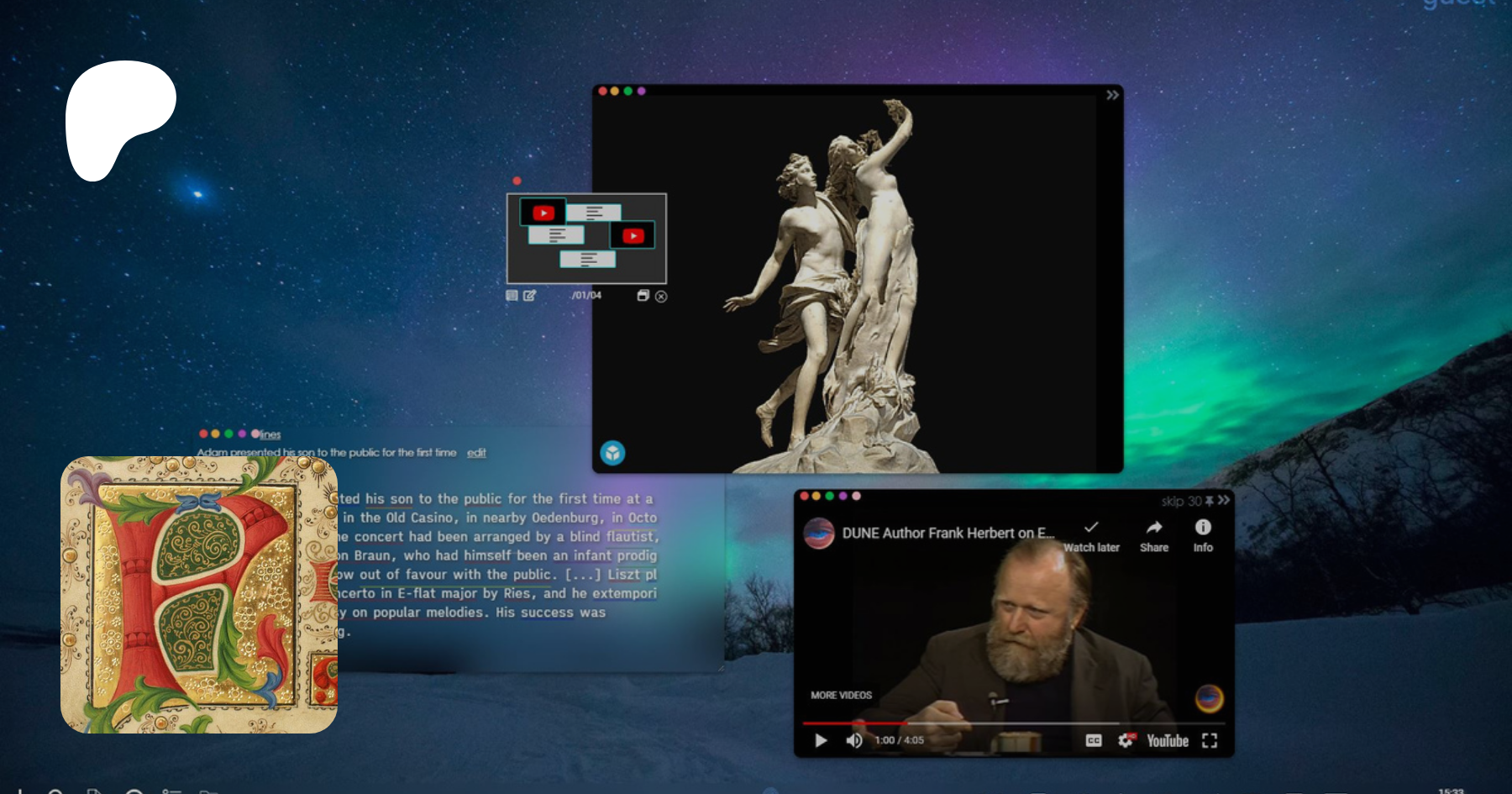Enter fullscreen on the YouTube player
The image size is (1512, 794).
tap(1209, 740)
